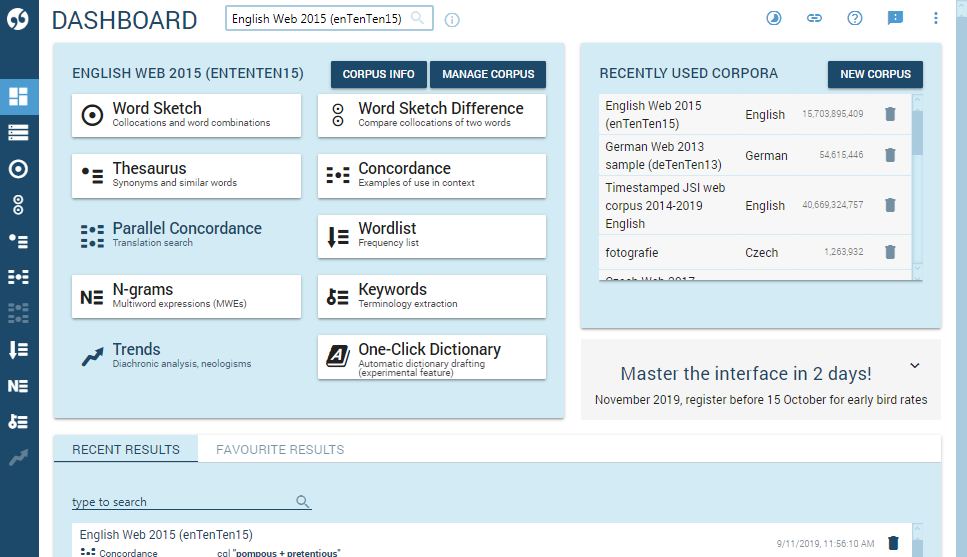This screenshot has height=557, width=967.
Task: Expand the Master the interface banner
Action: pos(914,366)
